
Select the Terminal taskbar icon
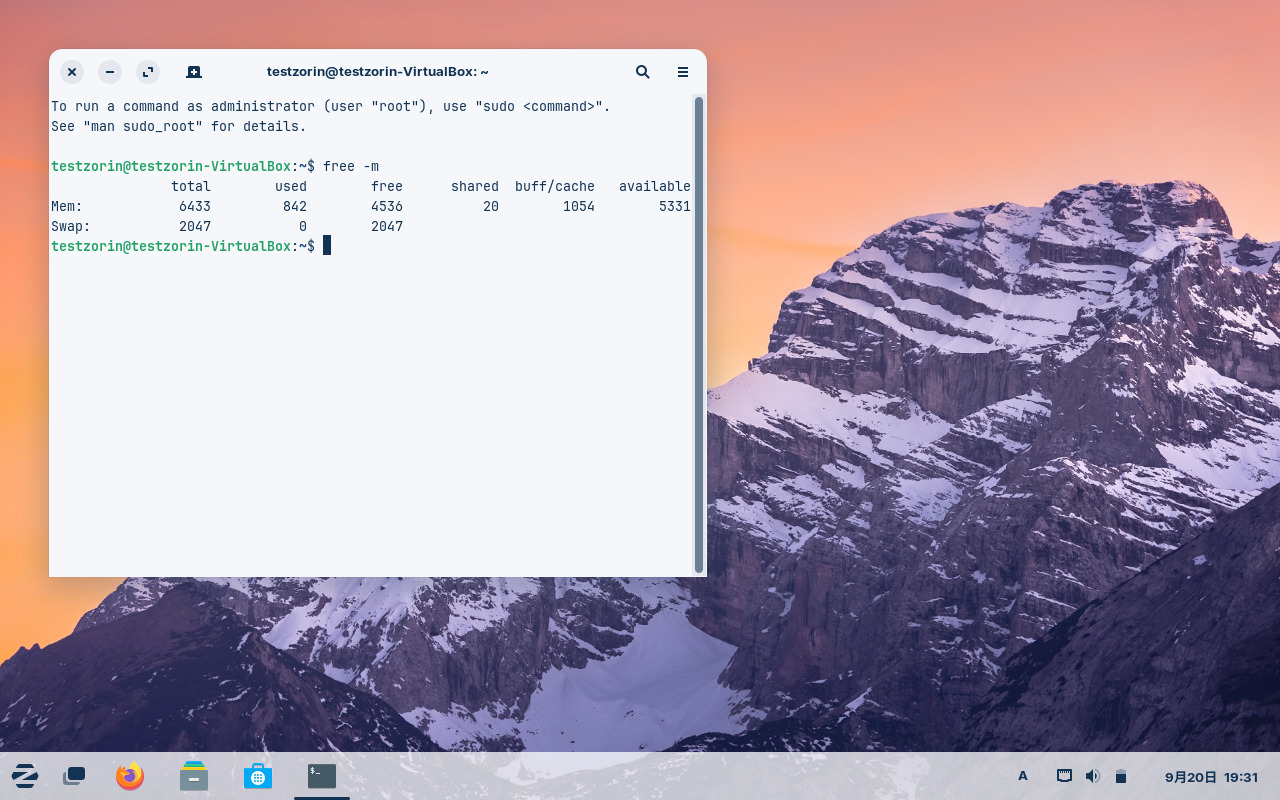pos(322,776)
